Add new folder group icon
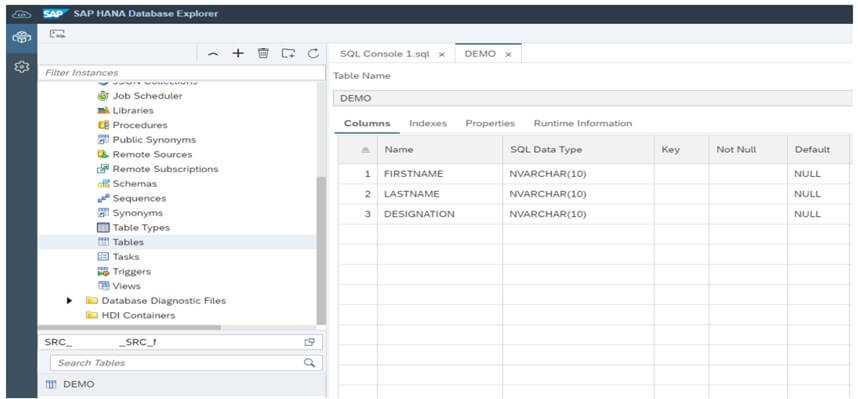The height and width of the screenshot is (399, 858). [288, 53]
